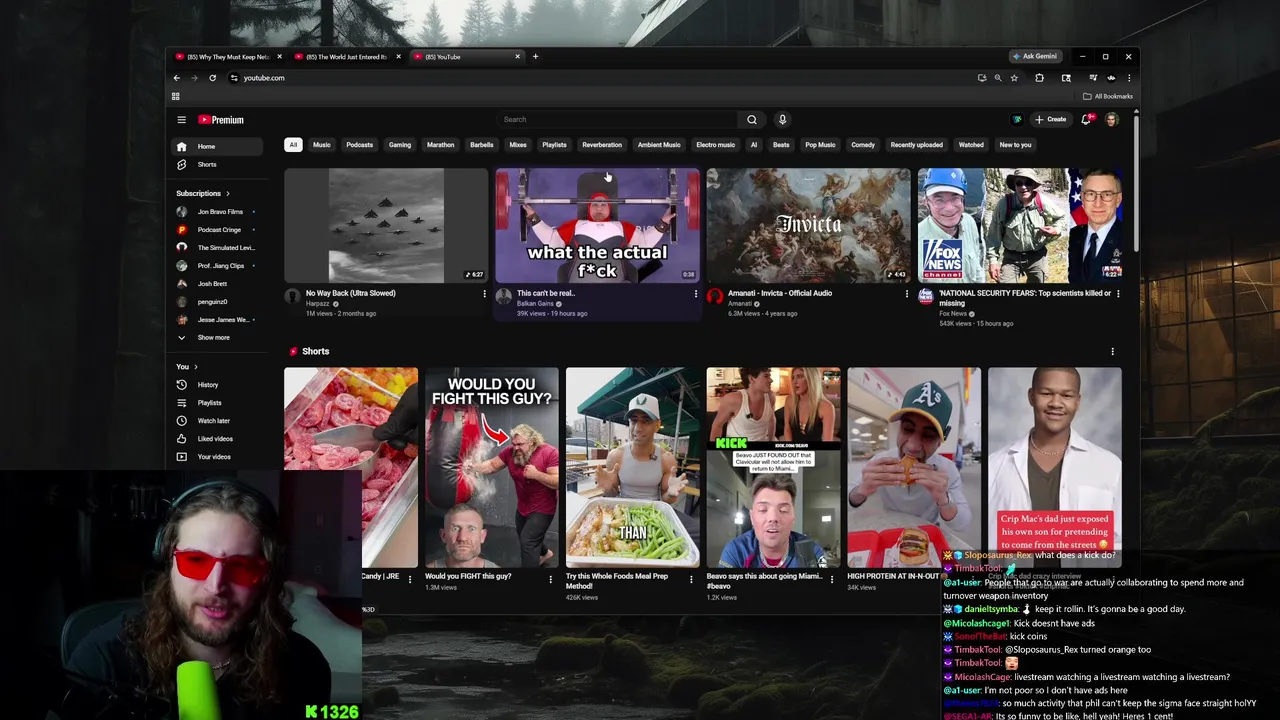Image resolution: width=1280 pixels, height=720 pixels.
Task: Select the All filter chip
Action: [x=293, y=145]
